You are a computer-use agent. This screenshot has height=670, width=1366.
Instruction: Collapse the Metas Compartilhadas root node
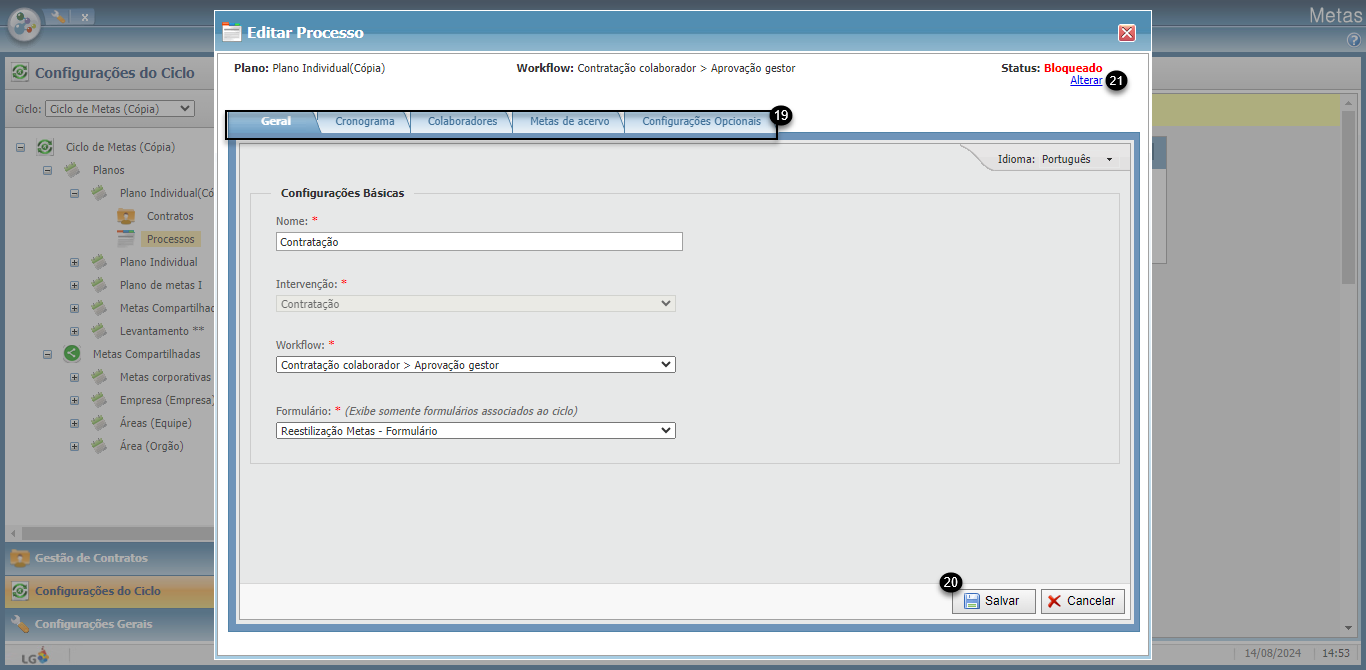pos(47,354)
